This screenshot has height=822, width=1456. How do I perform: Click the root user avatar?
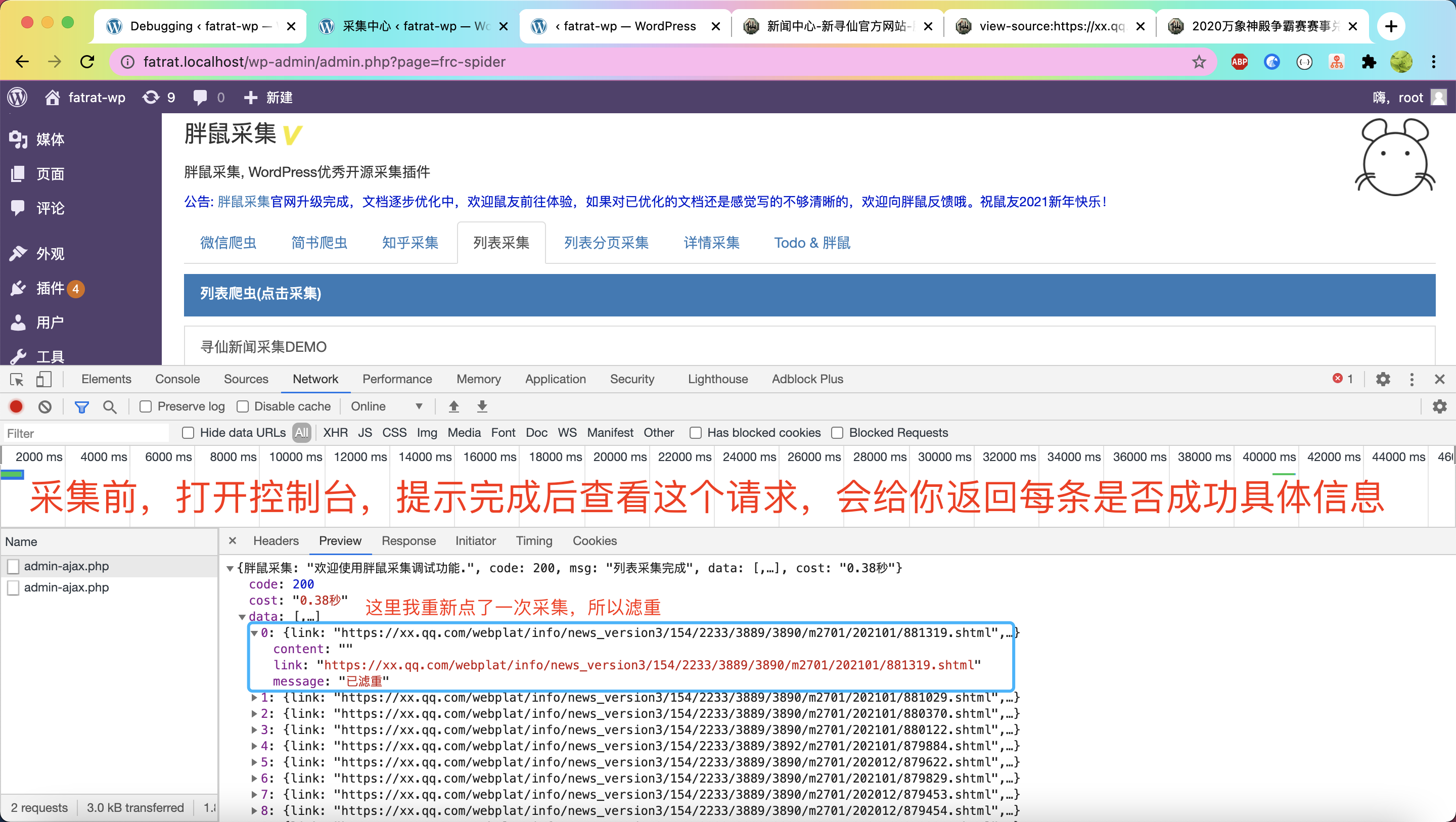1438,97
